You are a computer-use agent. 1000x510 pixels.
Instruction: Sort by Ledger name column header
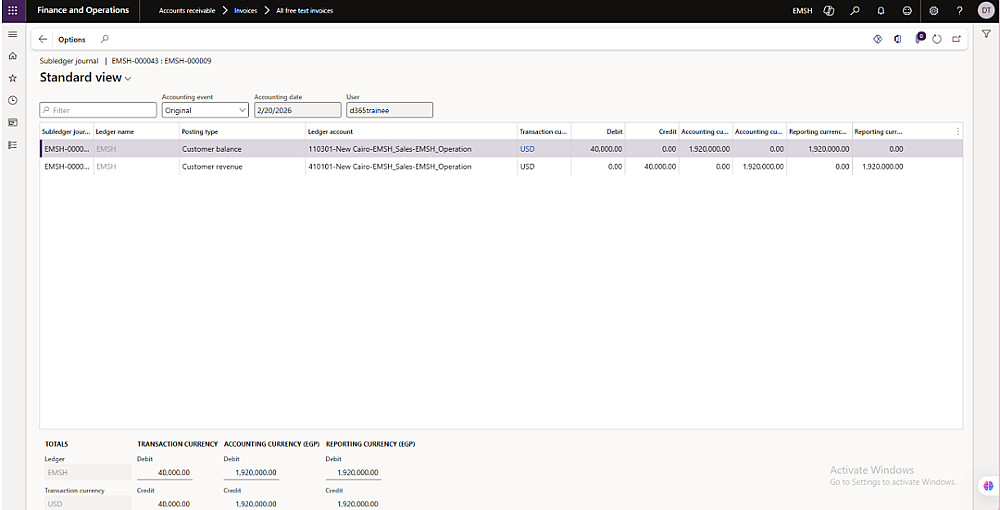coord(136,131)
